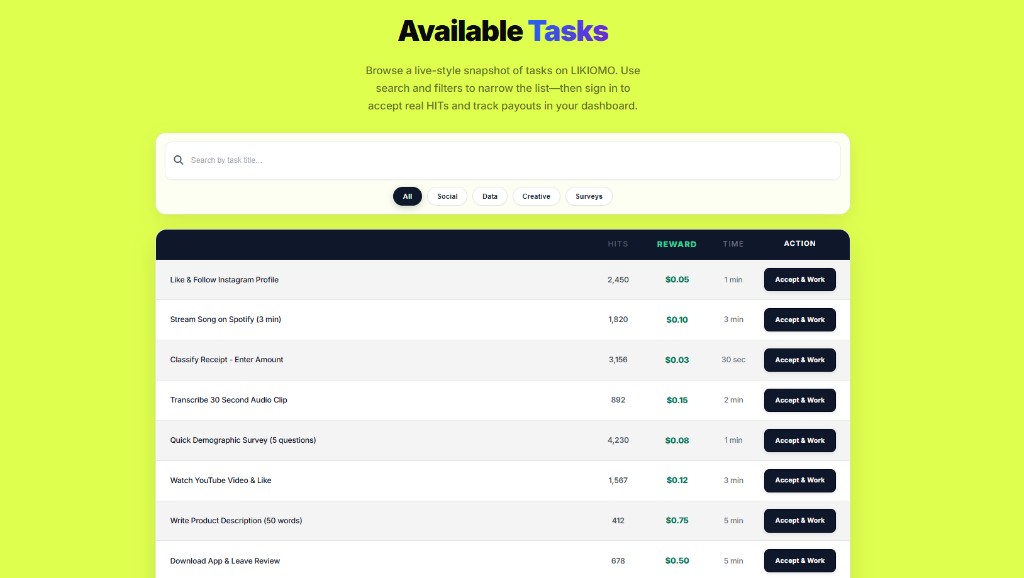Click the $0.50 reward value
The height and width of the screenshot is (578, 1024).
tap(677, 561)
